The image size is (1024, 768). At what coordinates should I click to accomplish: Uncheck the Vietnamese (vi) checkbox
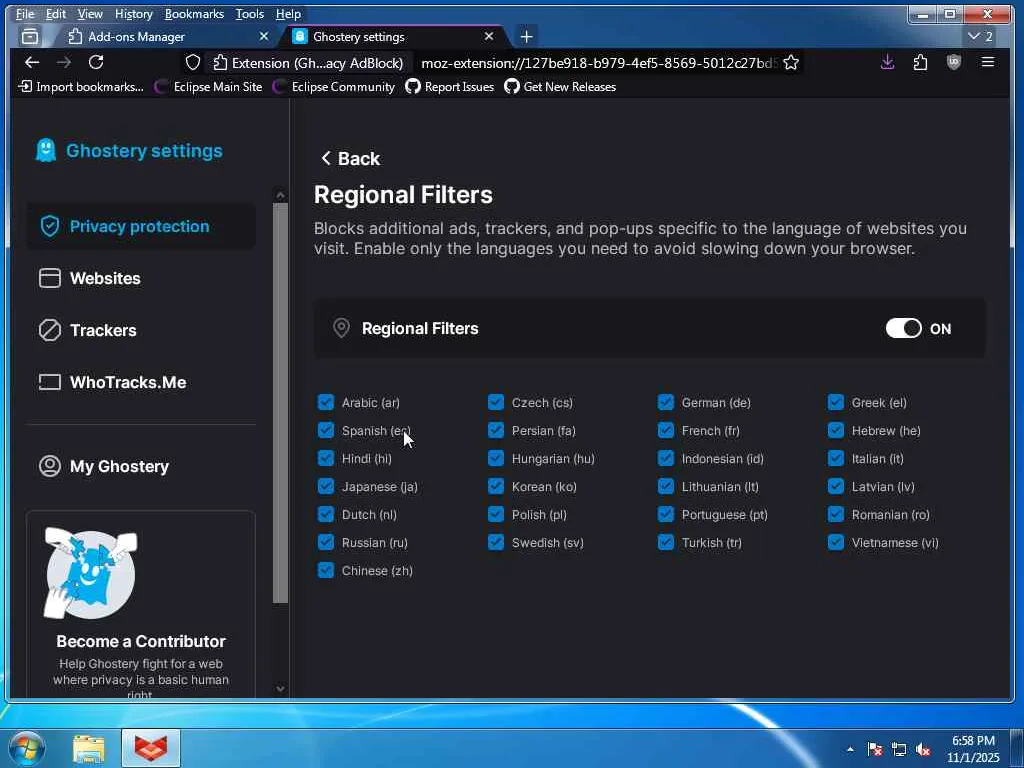pos(835,543)
